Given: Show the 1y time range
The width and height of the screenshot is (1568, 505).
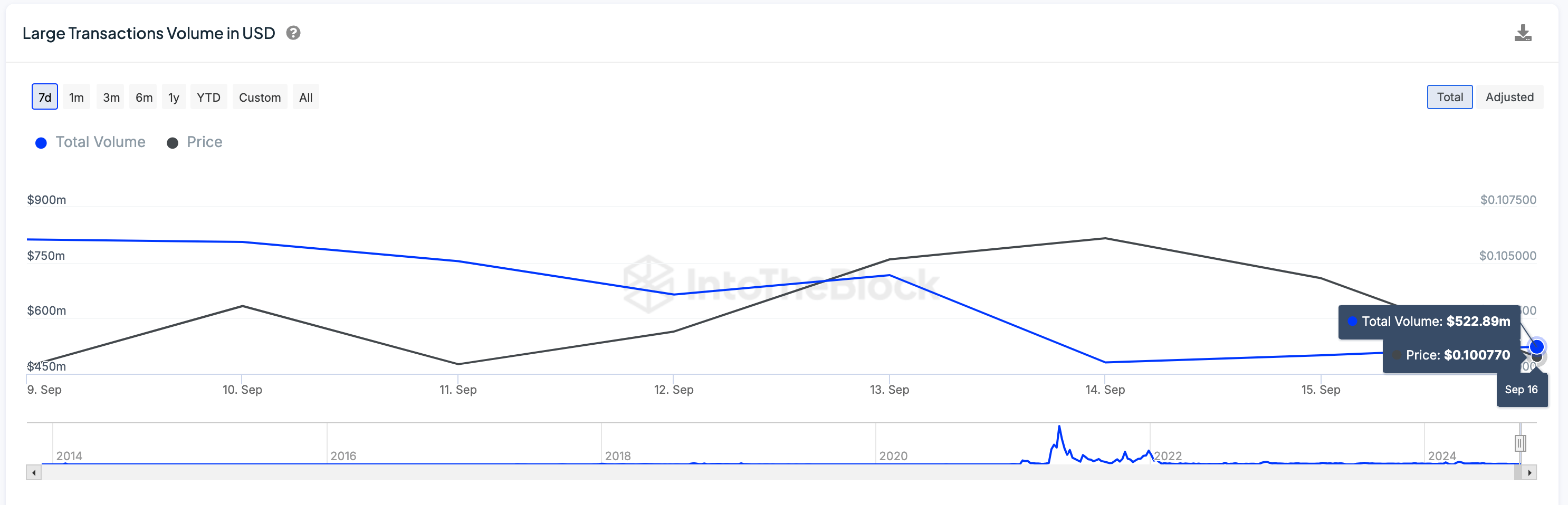Looking at the screenshot, I should click(x=174, y=98).
